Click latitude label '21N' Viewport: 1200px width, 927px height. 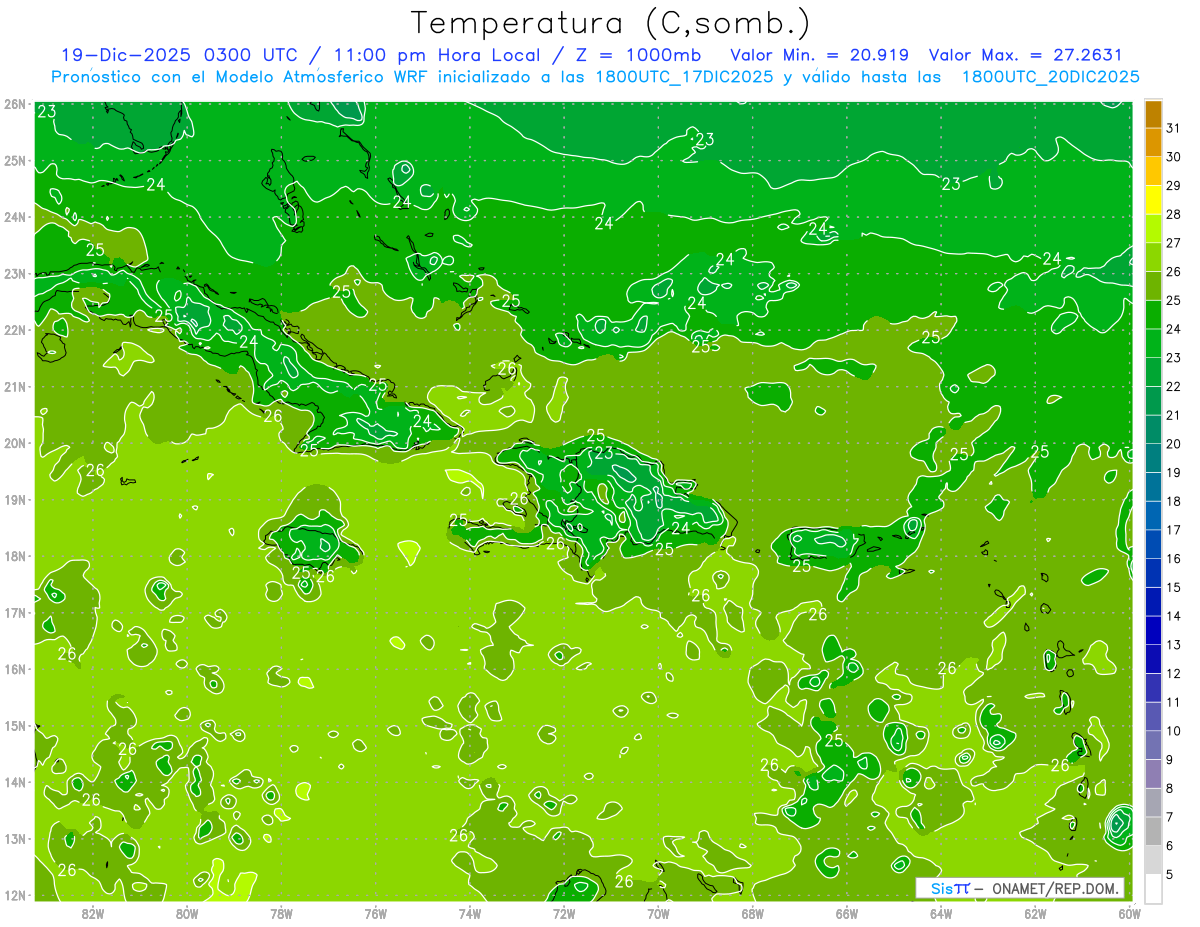pos(14,386)
